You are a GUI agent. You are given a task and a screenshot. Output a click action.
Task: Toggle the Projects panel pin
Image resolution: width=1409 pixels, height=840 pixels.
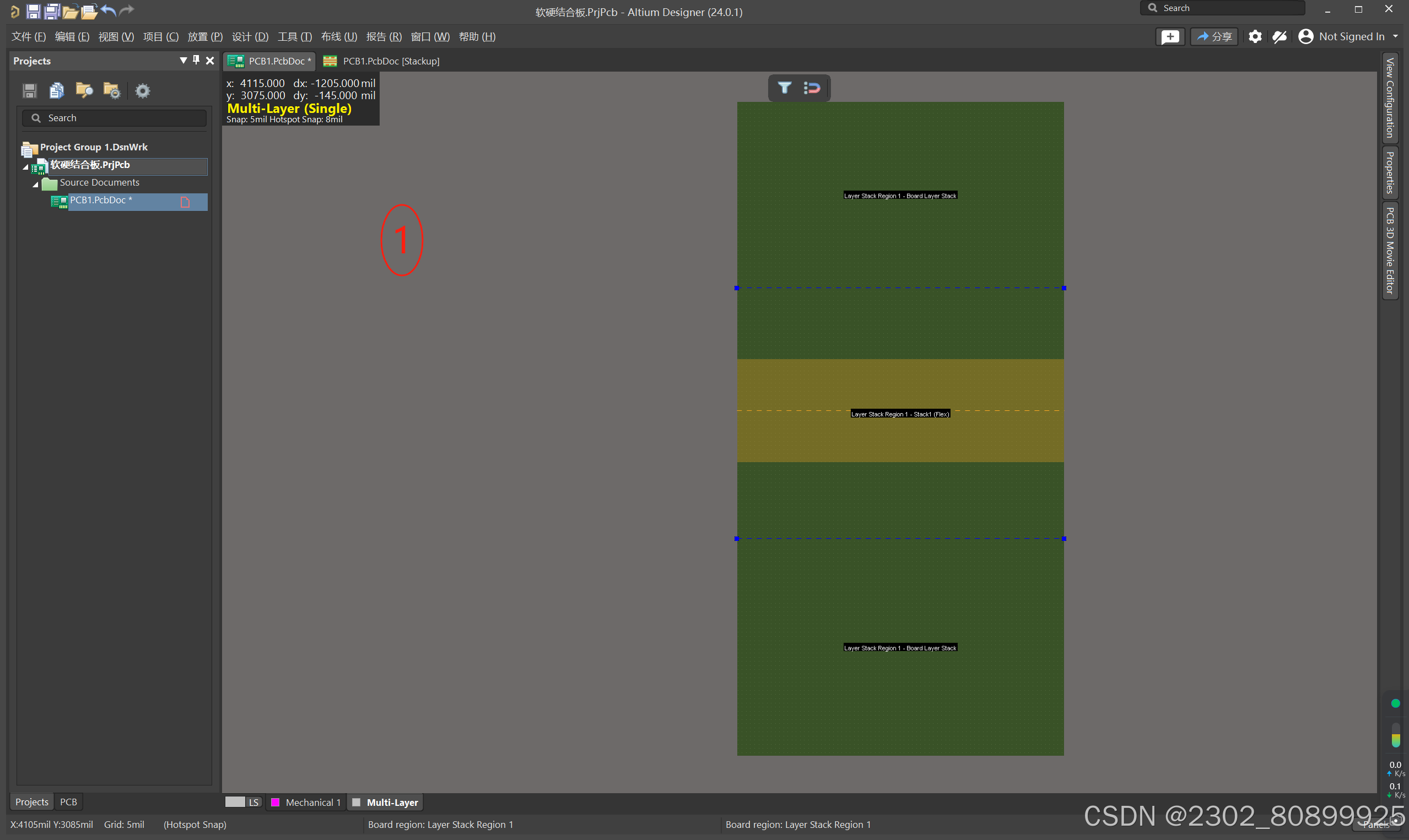click(x=196, y=60)
